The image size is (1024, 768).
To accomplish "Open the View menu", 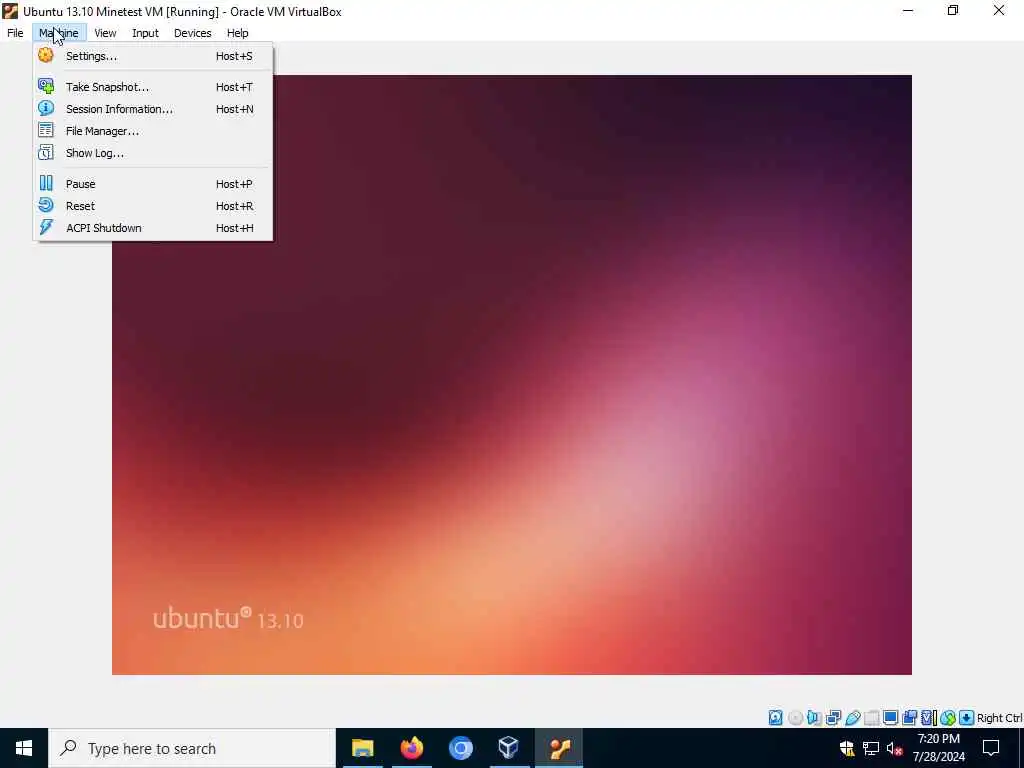I will (105, 33).
